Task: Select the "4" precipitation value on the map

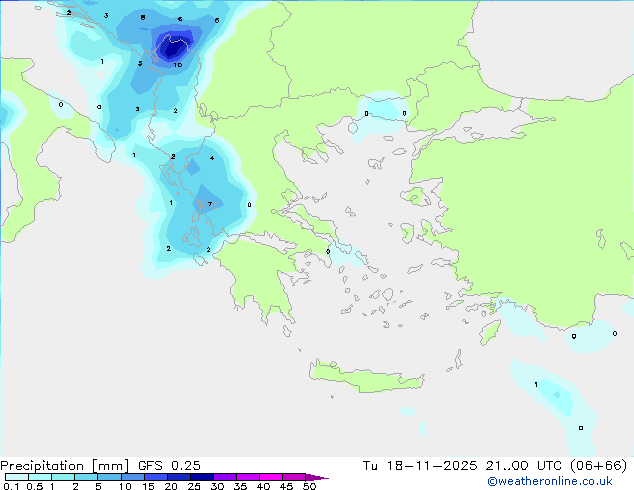Action: pos(212,158)
